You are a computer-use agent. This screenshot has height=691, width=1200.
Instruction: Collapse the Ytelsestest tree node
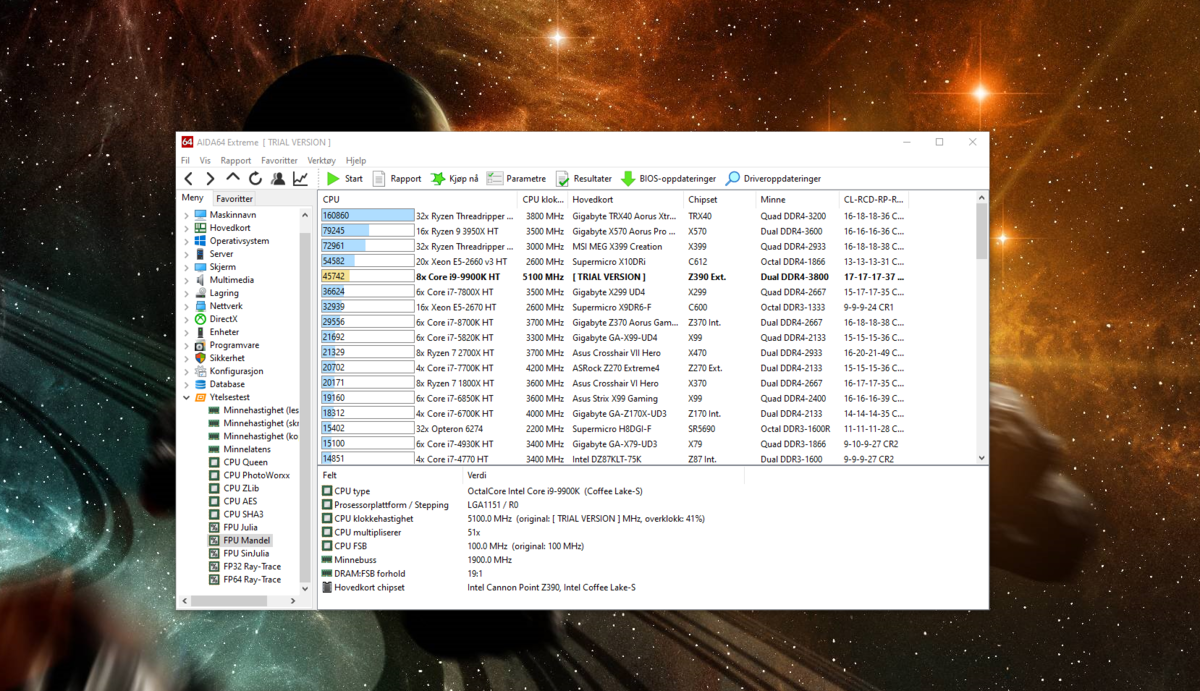pos(186,397)
